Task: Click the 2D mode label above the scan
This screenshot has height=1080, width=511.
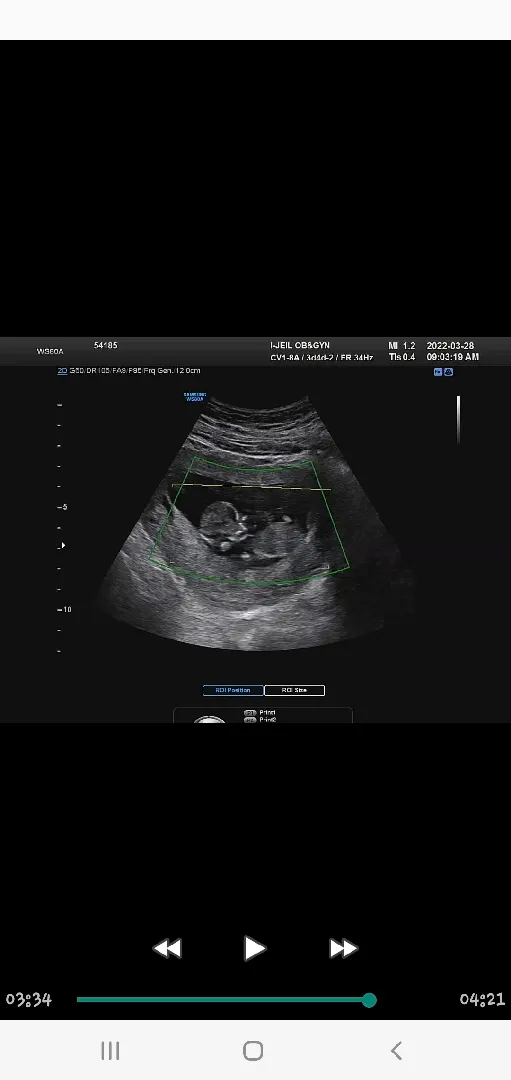Action: [x=62, y=371]
